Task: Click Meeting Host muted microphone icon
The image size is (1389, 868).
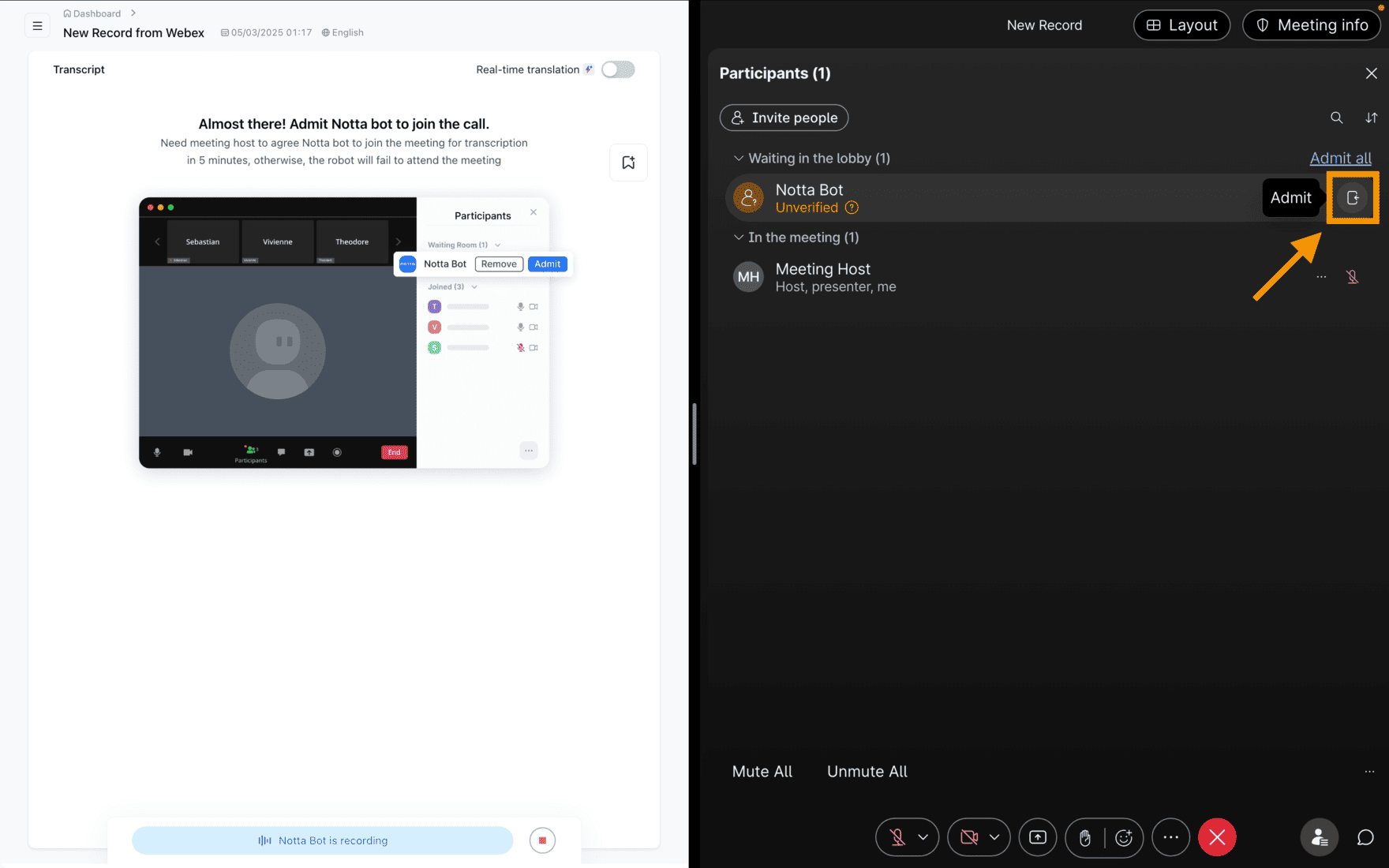Action: (x=1352, y=277)
